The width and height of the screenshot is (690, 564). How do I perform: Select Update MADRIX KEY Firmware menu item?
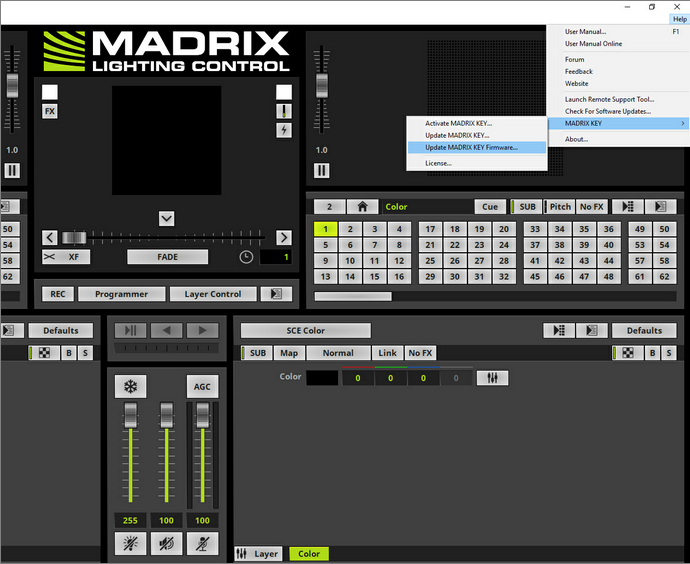[471, 147]
